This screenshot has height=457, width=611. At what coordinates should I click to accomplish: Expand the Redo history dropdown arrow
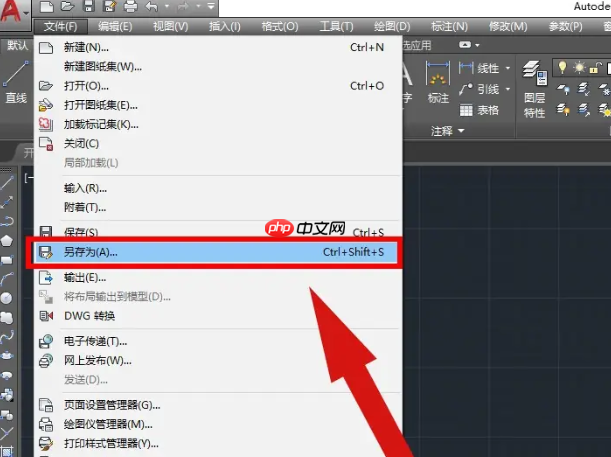(198, 7)
